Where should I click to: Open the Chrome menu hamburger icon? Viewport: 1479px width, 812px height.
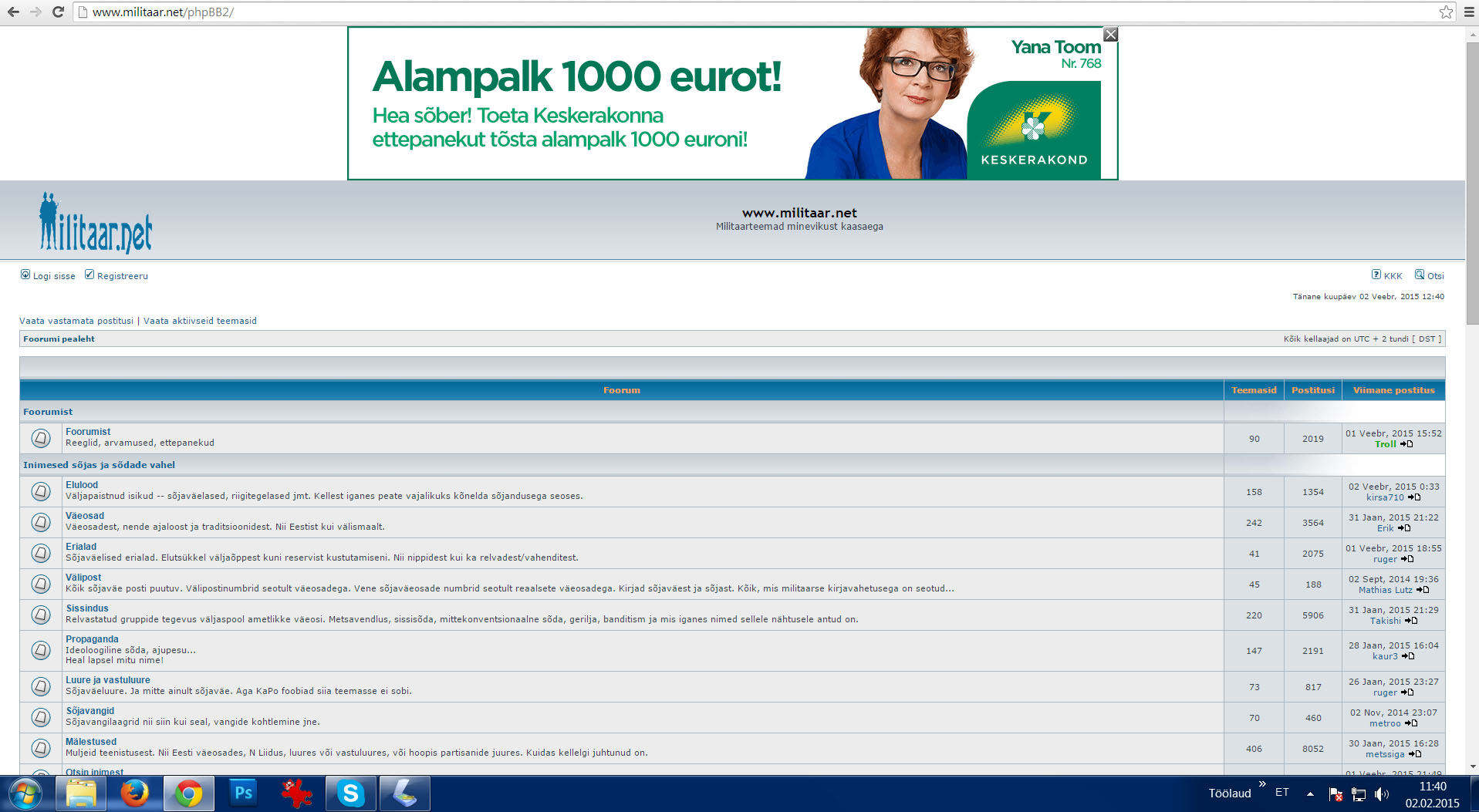[1469, 12]
